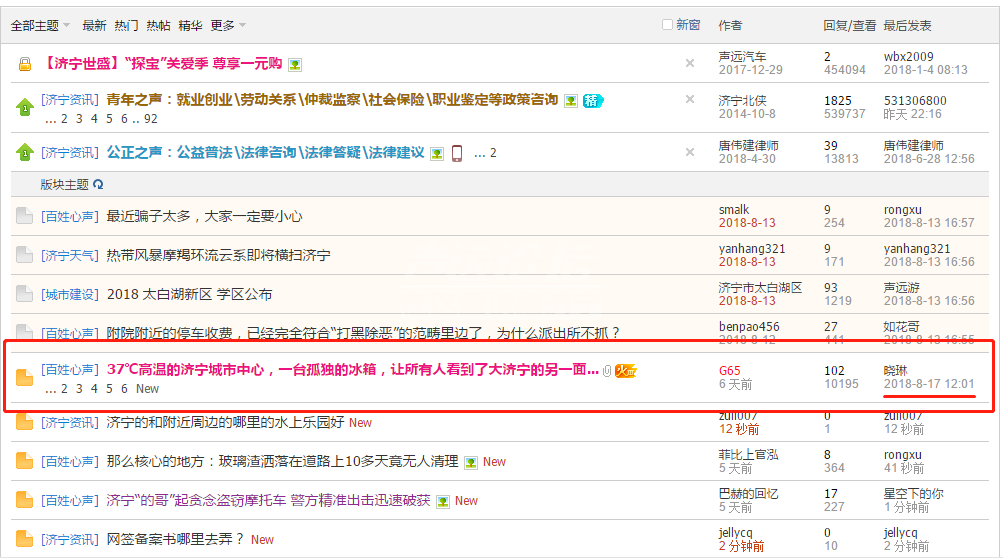This screenshot has height=558, width=1003.
Task: Click the 2018-8-17 12:01 last post time
Action: coord(929,384)
